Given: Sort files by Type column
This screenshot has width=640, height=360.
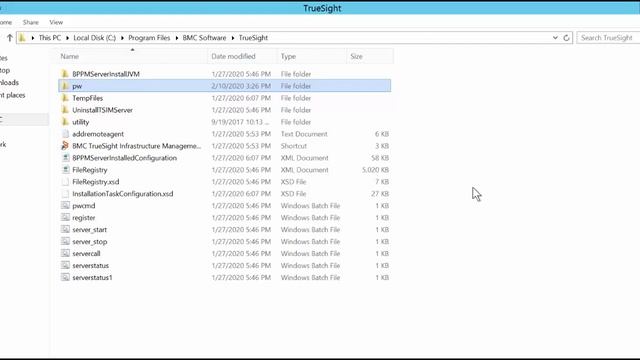Looking at the screenshot, I should click(288, 56).
